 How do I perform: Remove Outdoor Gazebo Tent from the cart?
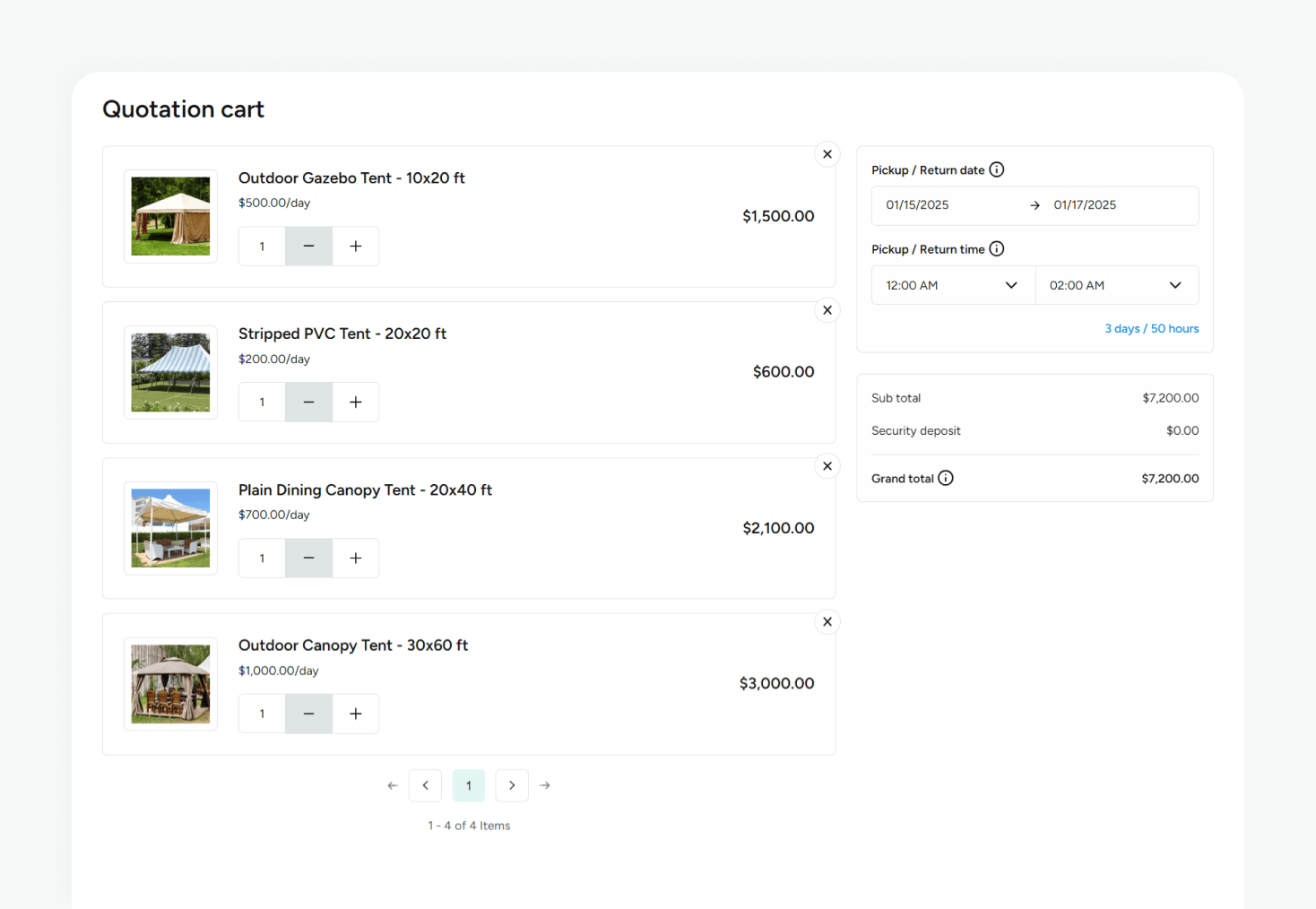[827, 154]
